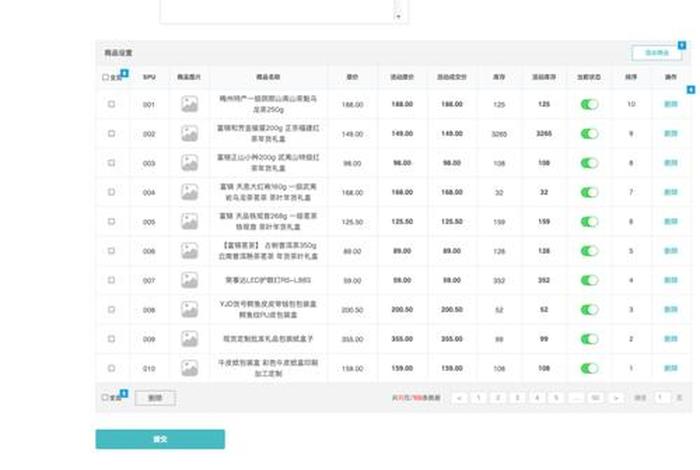This screenshot has width=700, height=470.
Task: Click the text area scroll-down arrow
Action: click(399, 17)
